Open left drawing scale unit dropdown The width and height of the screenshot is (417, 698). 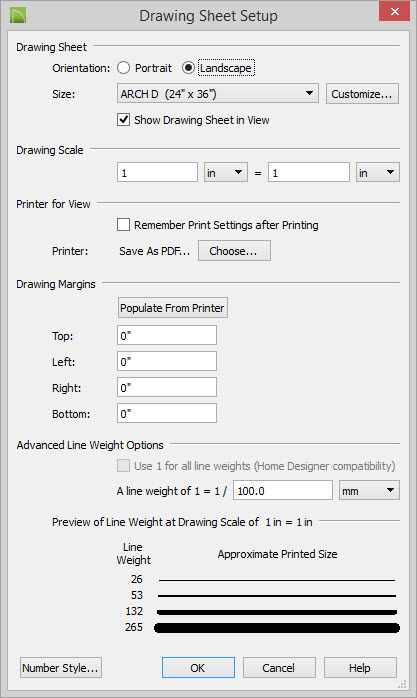click(x=226, y=173)
